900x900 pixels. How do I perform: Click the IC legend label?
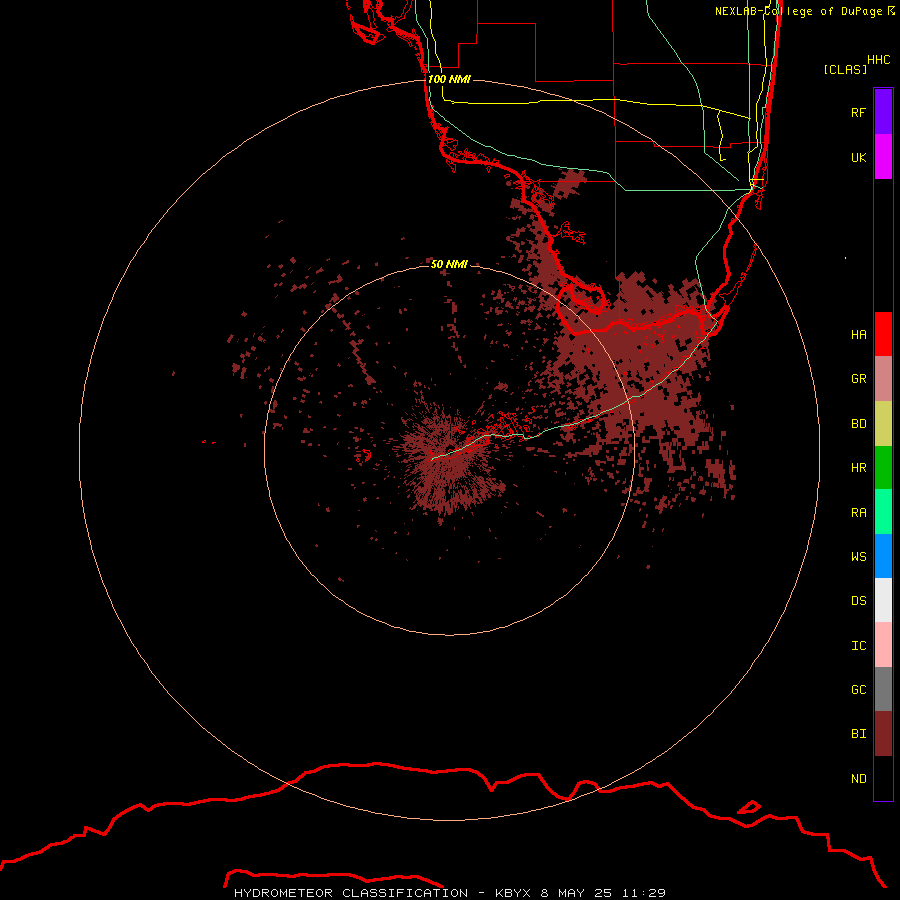tap(858, 646)
